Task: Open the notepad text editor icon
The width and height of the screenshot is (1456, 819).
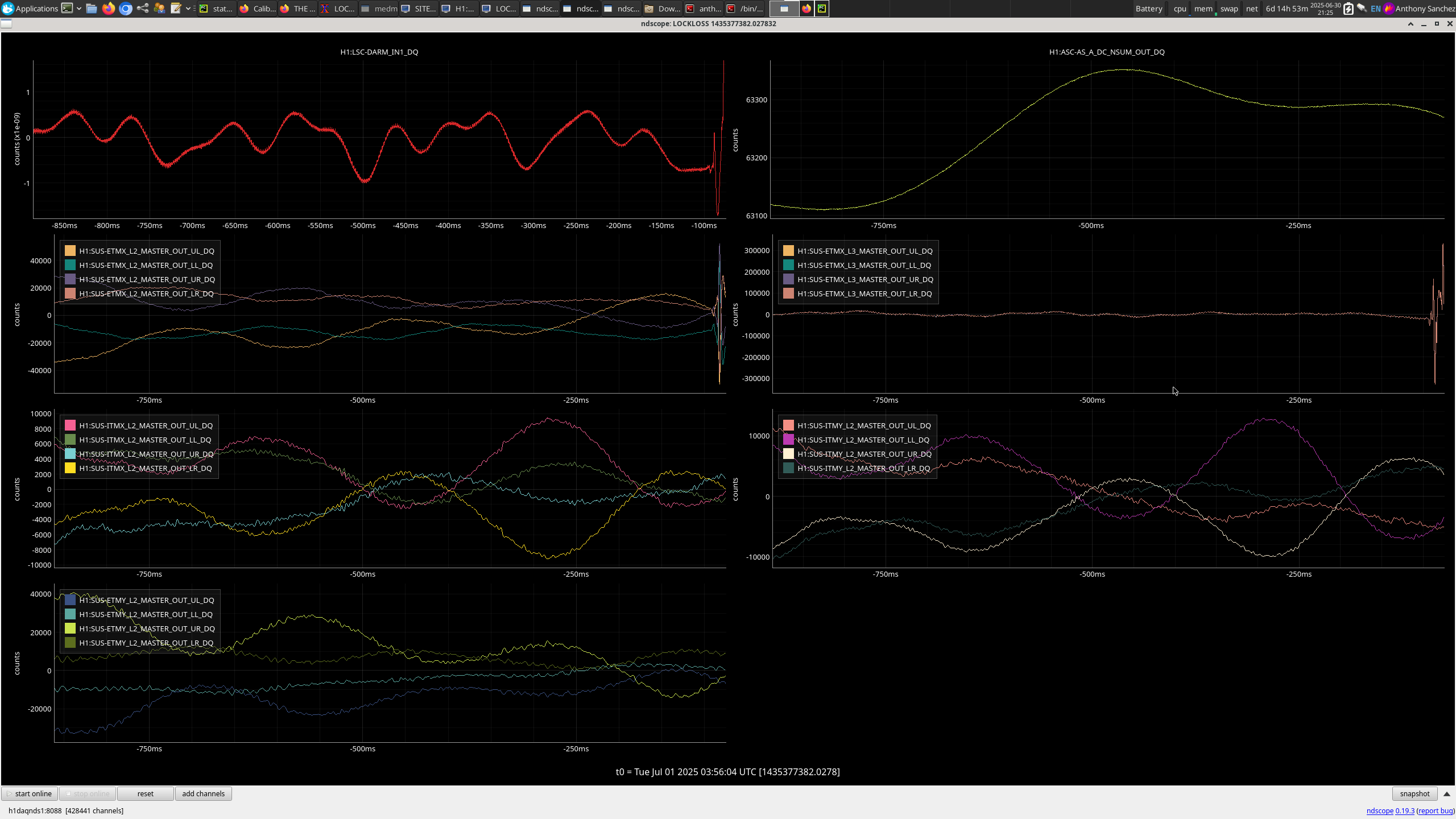Action: click(176, 9)
